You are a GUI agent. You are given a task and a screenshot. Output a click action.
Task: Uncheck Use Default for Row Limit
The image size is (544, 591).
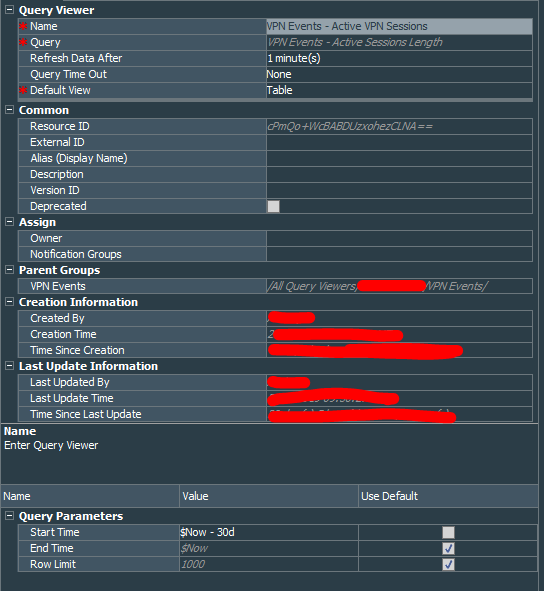448,565
